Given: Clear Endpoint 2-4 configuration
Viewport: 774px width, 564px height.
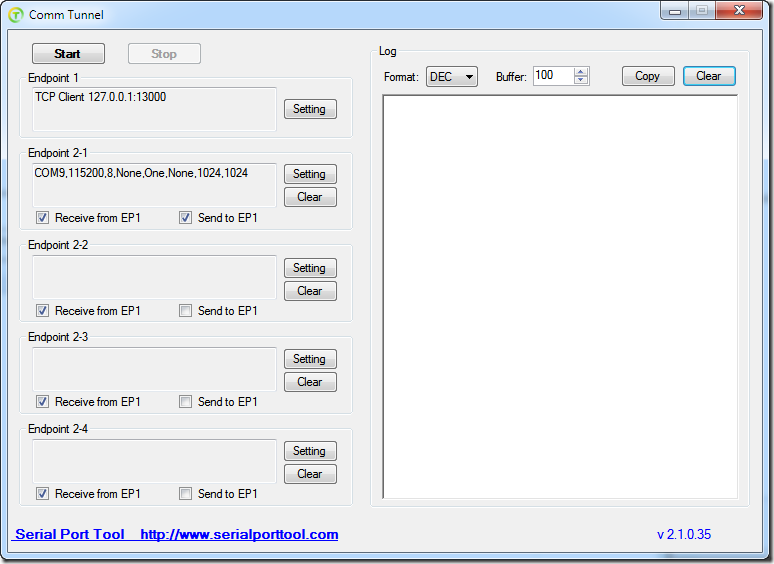Looking at the screenshot, I should point(310,474).
